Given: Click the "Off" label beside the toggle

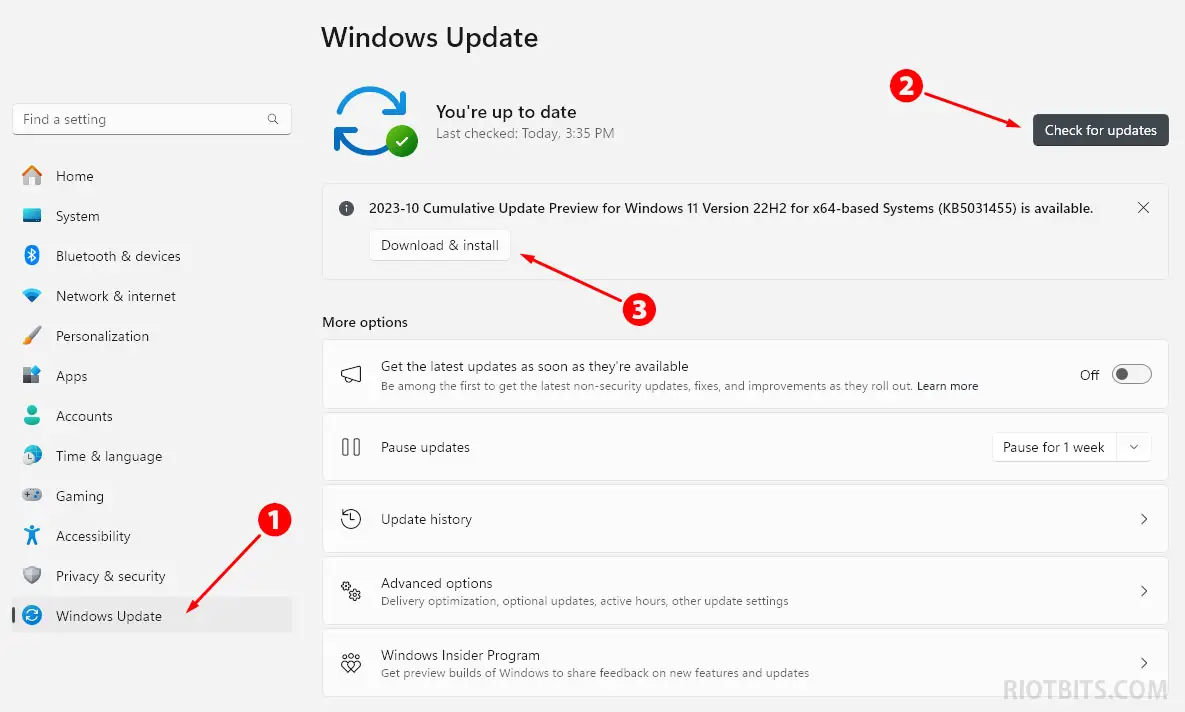Looking at the screenshot, I should pyautogui.click(x=1089, y=375).
